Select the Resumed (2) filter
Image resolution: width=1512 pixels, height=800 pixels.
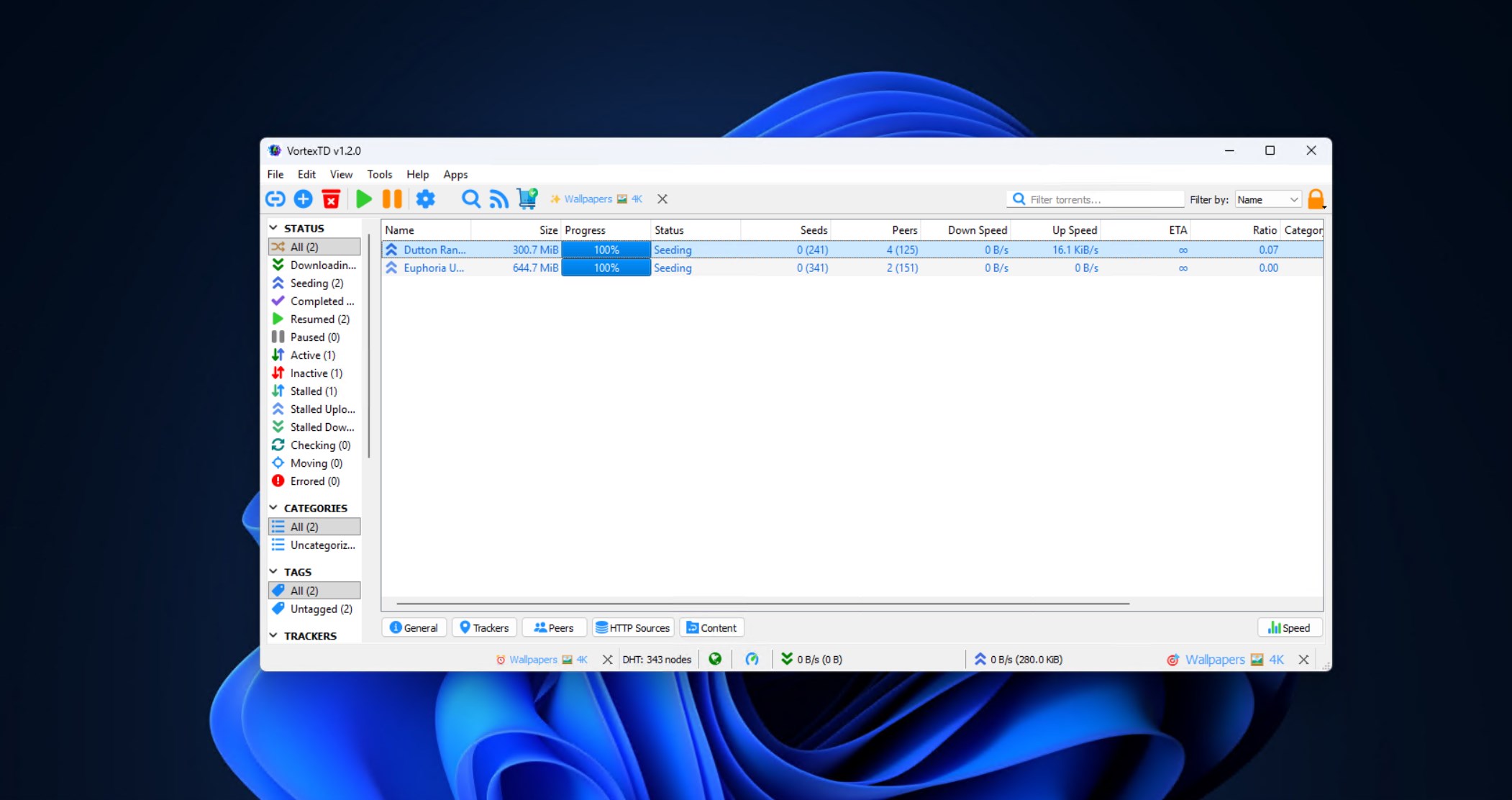314,319
